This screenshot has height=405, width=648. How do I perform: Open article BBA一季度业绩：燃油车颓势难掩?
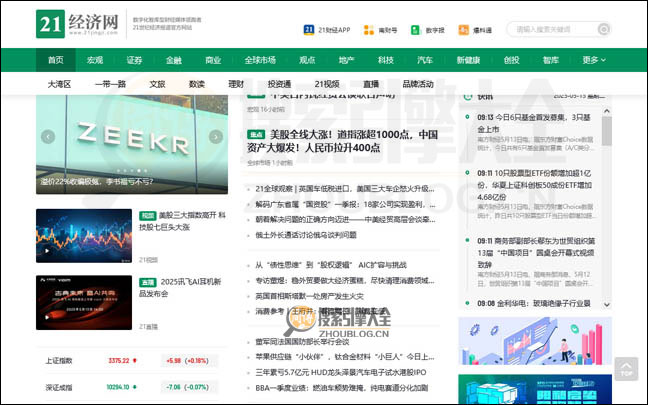point(341,388)
